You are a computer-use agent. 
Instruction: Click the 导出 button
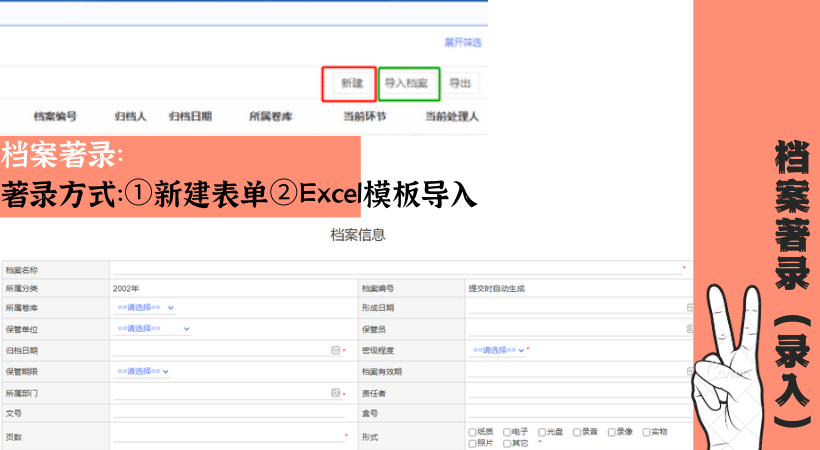459,84
